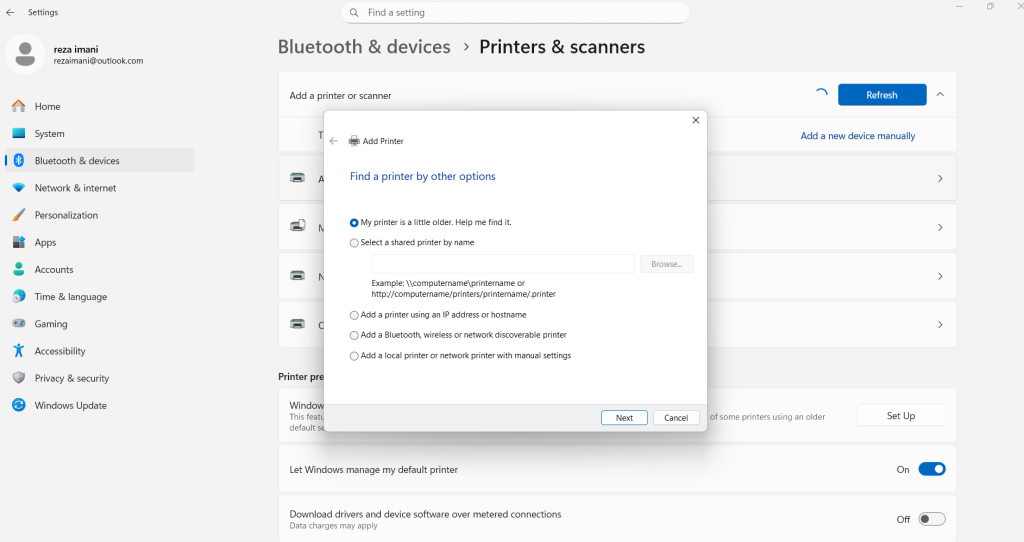
Task: Click the Settings back arrow
Action: click(10, 12)
